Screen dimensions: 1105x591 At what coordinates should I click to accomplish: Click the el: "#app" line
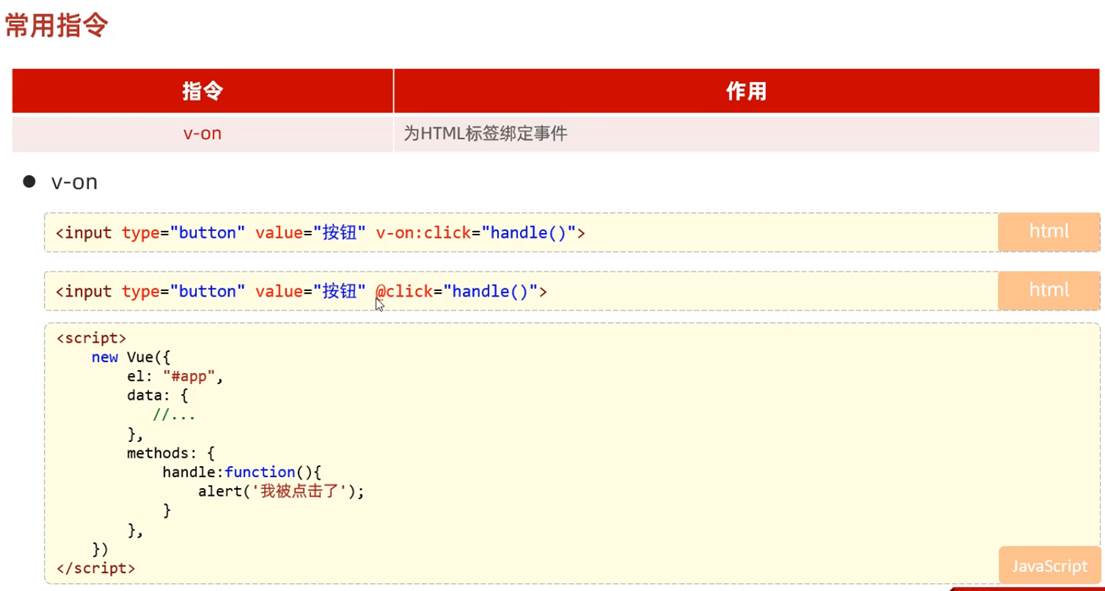pyautogui.click(x=175, y=376)
